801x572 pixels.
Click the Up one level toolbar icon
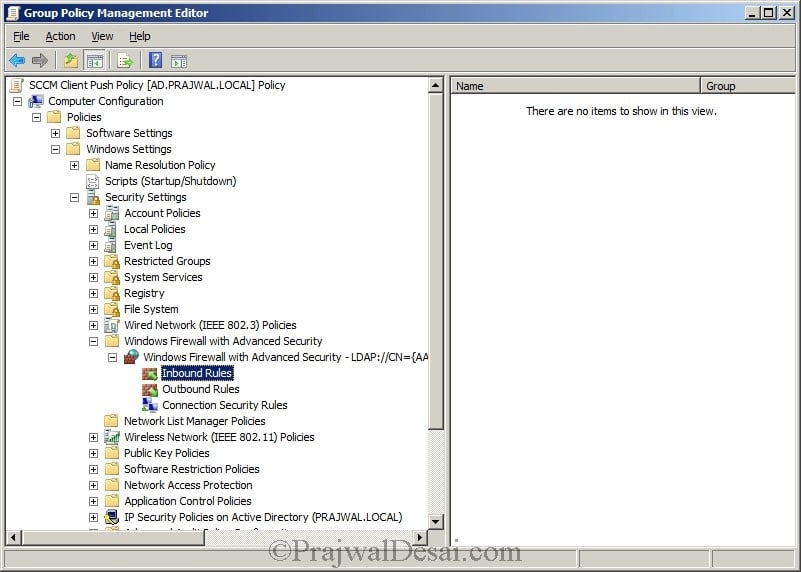click(x=71, y=61)
